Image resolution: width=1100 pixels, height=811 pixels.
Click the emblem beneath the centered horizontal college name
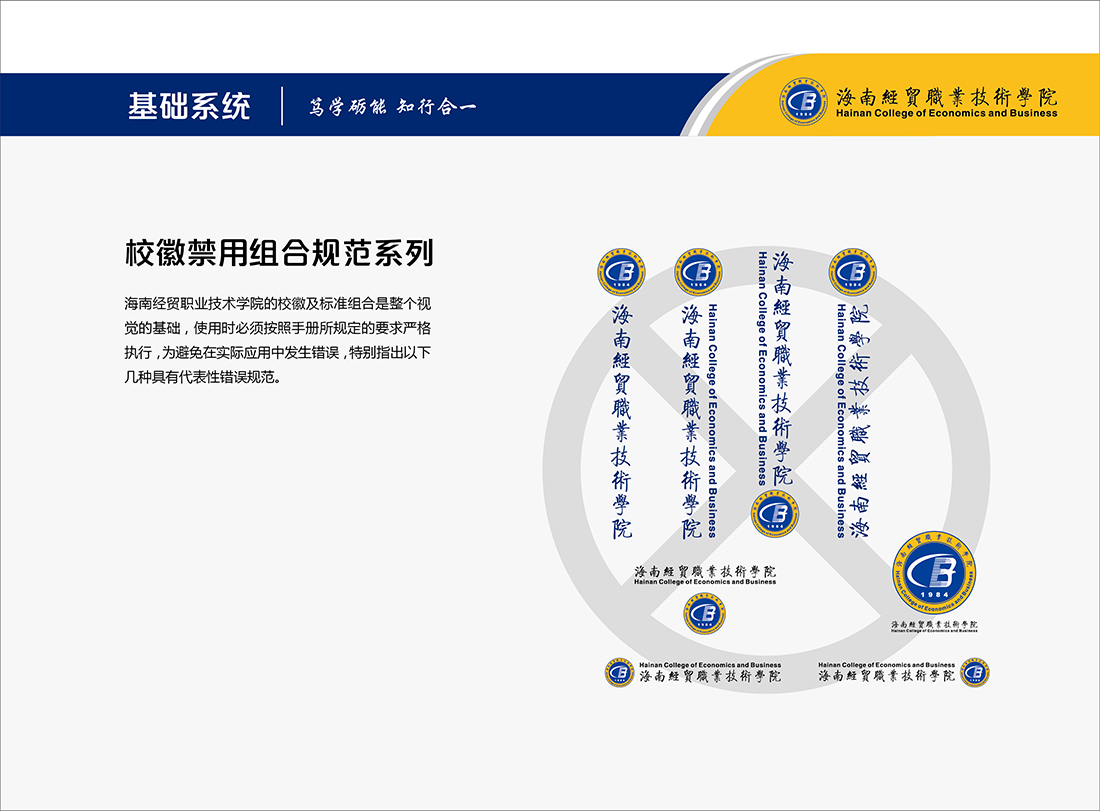705,613
